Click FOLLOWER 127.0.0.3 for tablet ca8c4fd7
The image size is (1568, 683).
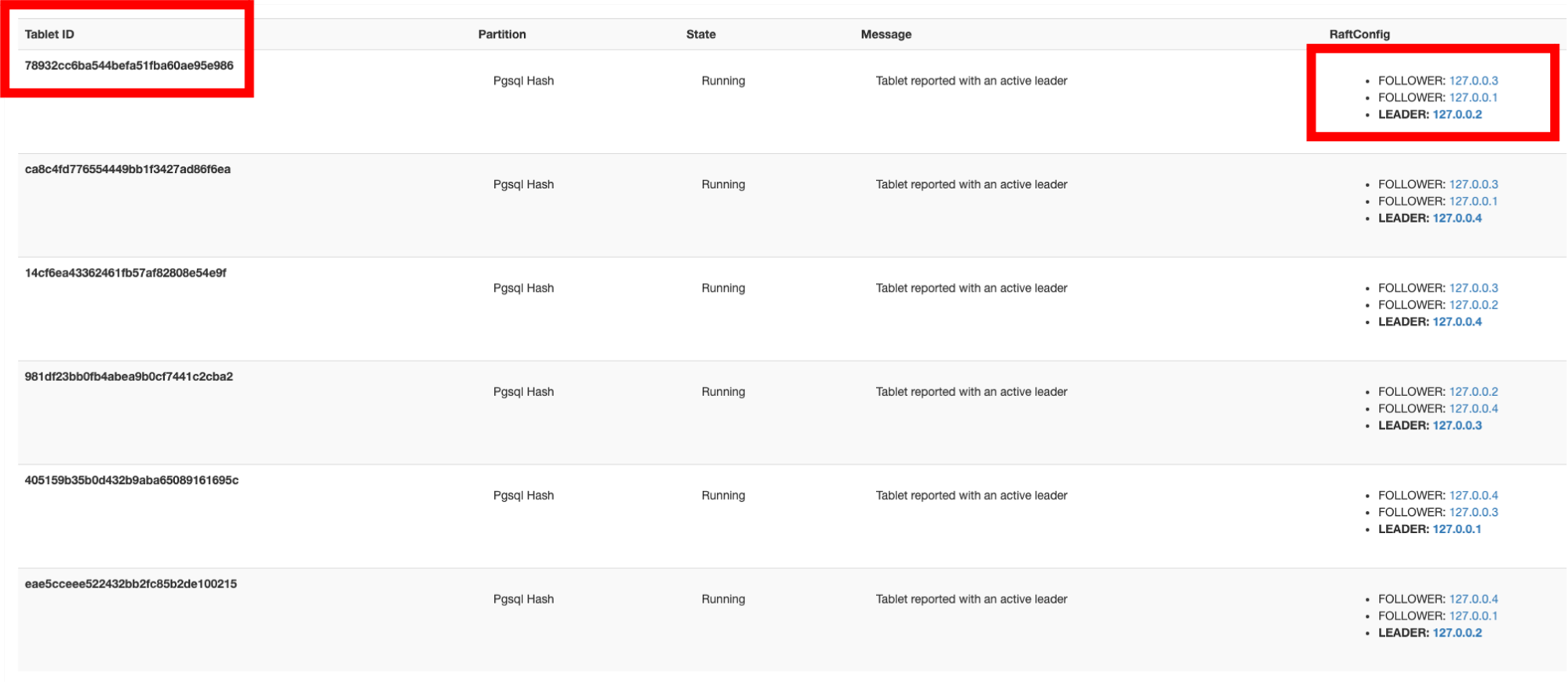tap(1473, 184)
